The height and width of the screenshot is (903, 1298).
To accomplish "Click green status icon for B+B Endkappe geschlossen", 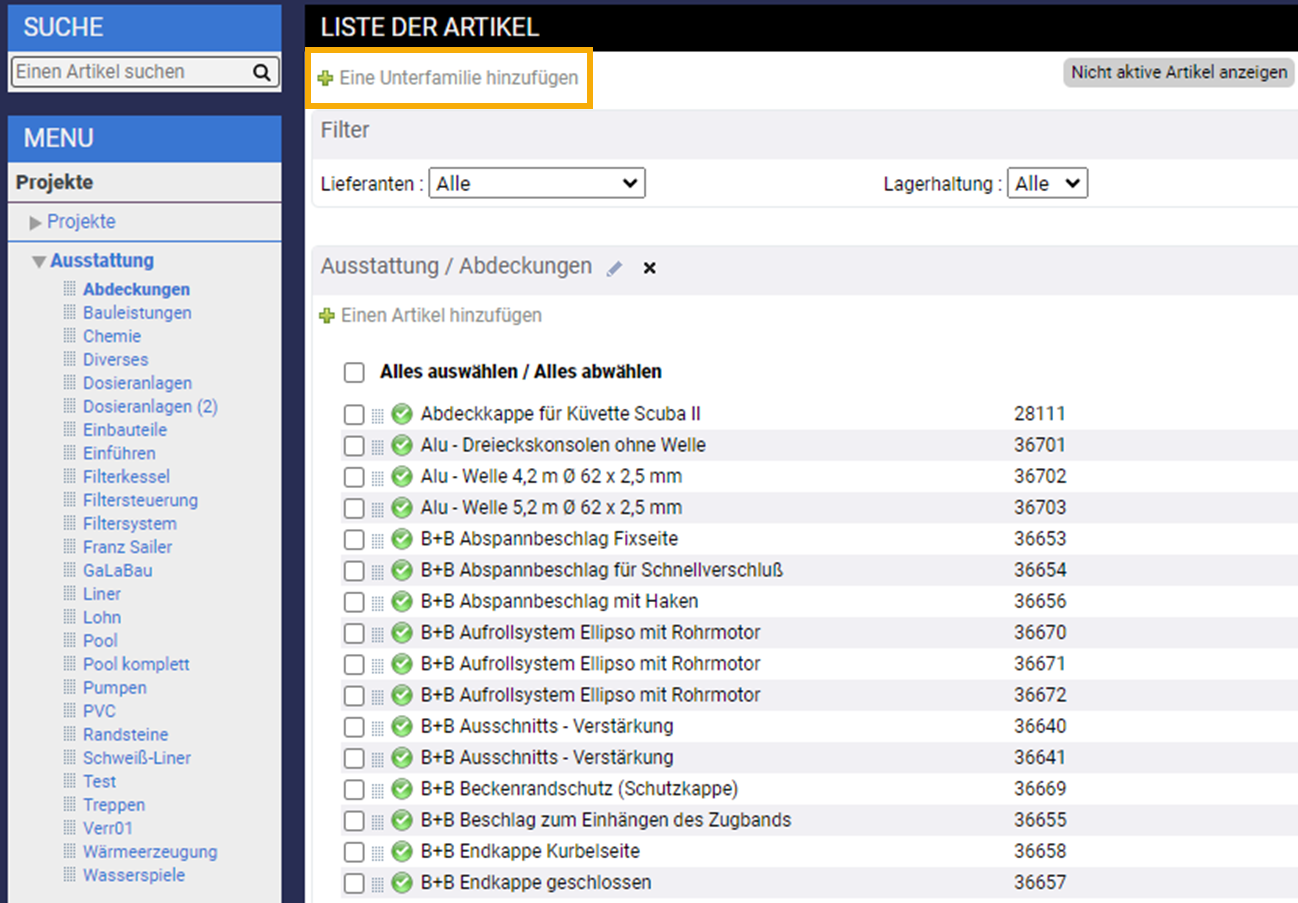I will point(402,883).
